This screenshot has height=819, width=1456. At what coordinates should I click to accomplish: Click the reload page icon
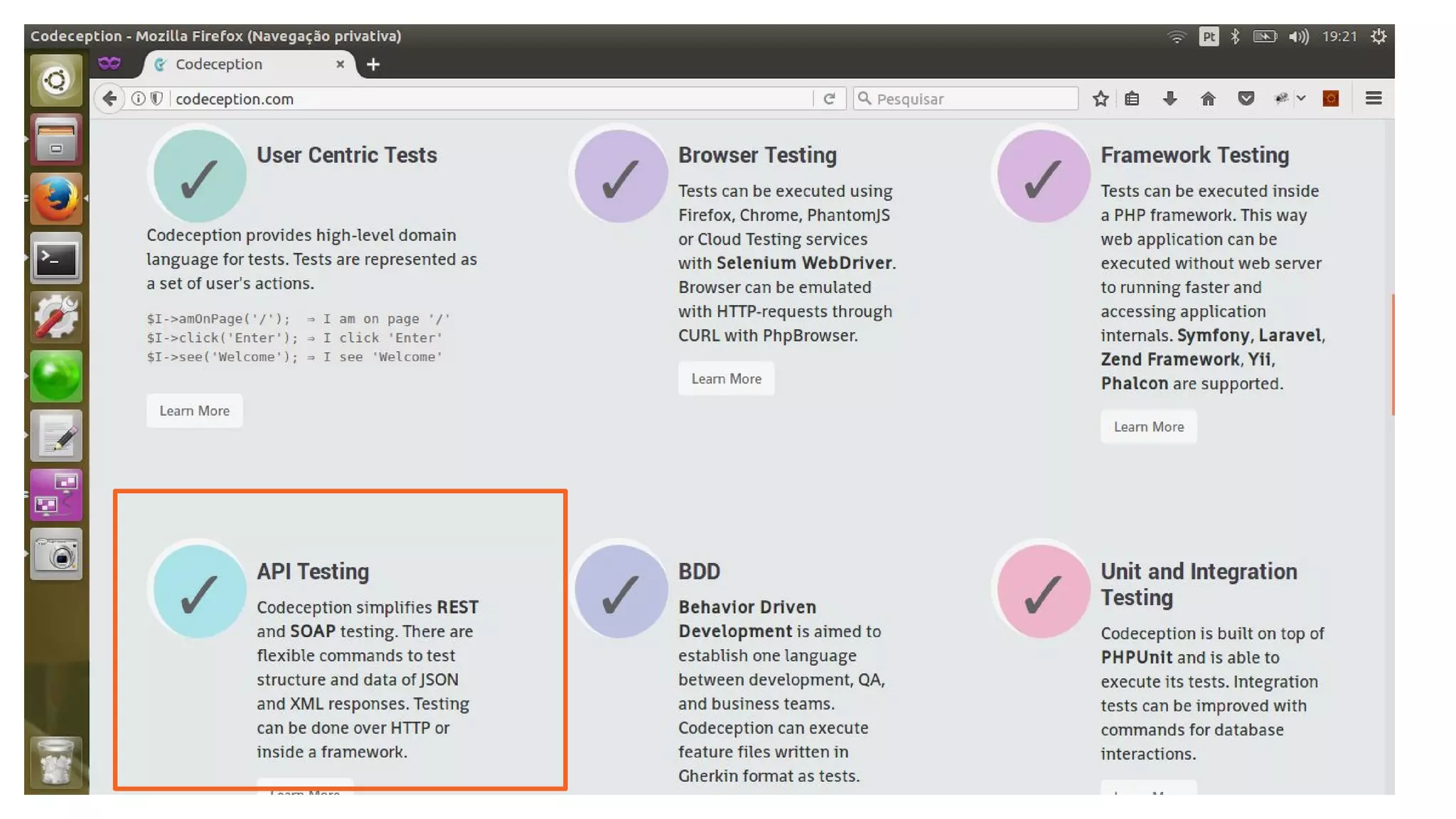pos(829,99)
